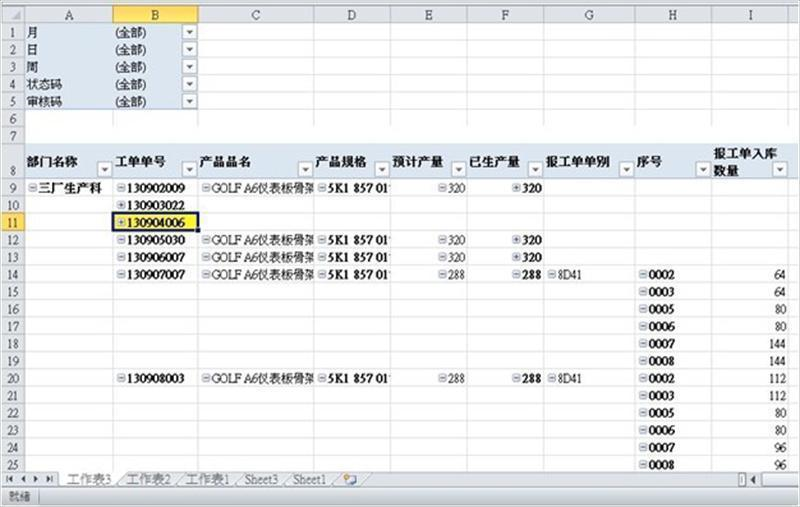Collapse work order 130906007
The height and width of the screenshot is (507, 800).
[121, 257]
